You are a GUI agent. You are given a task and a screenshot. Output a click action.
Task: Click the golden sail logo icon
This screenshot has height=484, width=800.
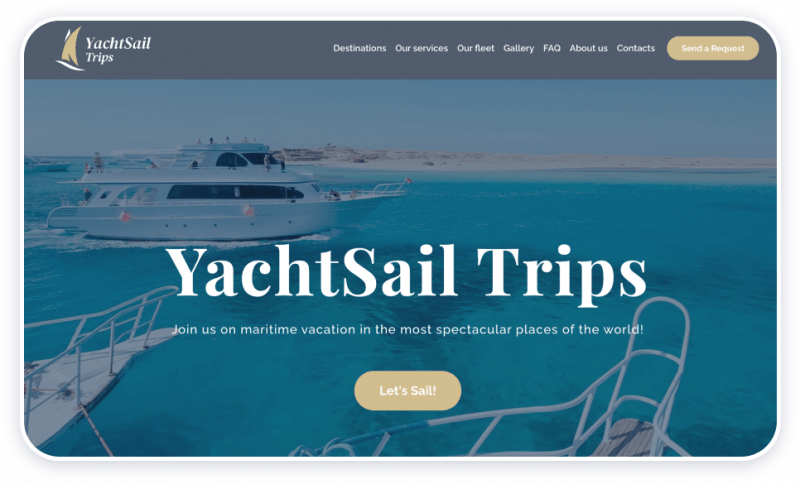pyautogui.click(x=70, y=49)
